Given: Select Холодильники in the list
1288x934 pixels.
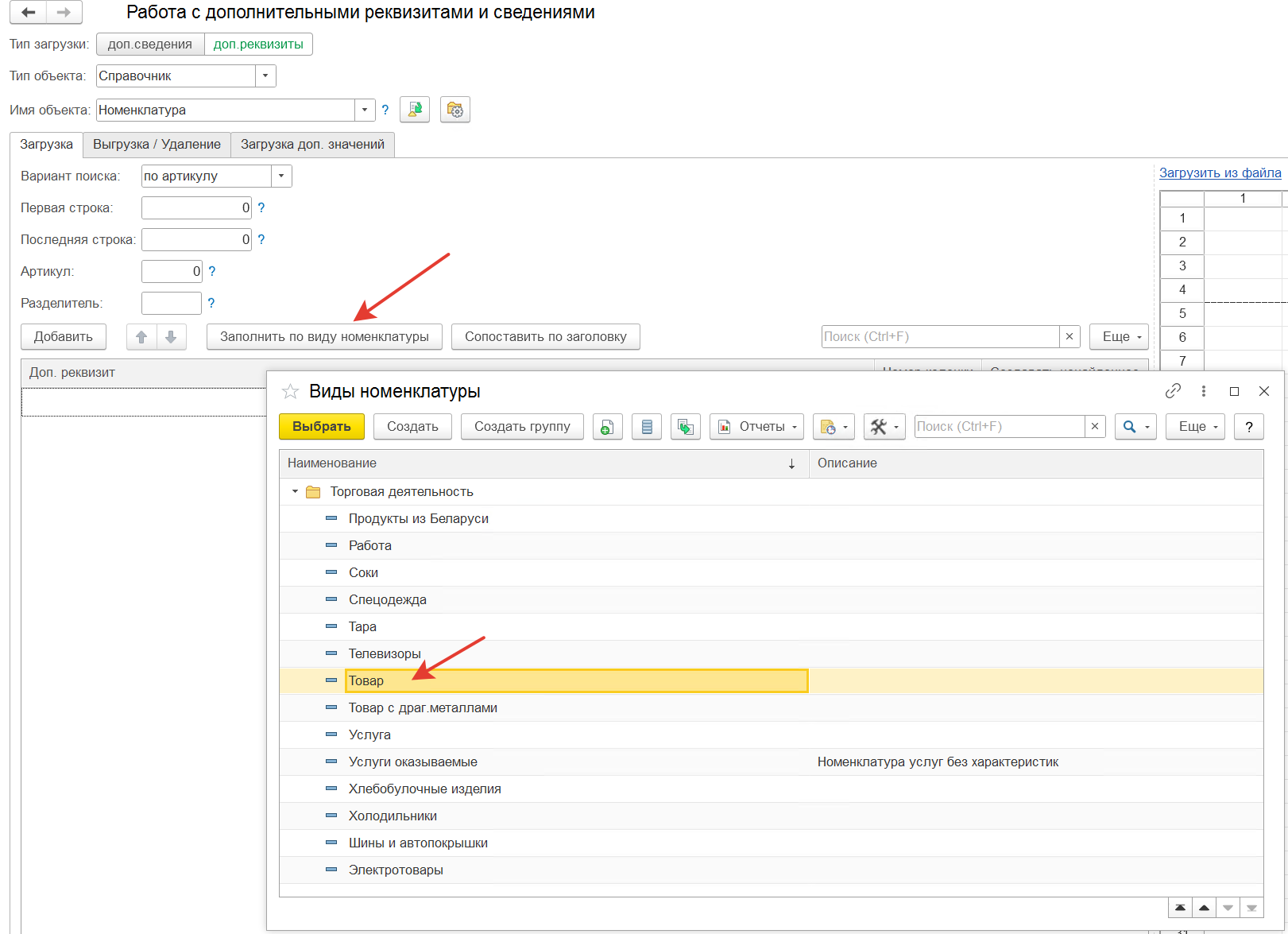Looking at the screenshot, I should pyautogui.click(x=393, y=816).
